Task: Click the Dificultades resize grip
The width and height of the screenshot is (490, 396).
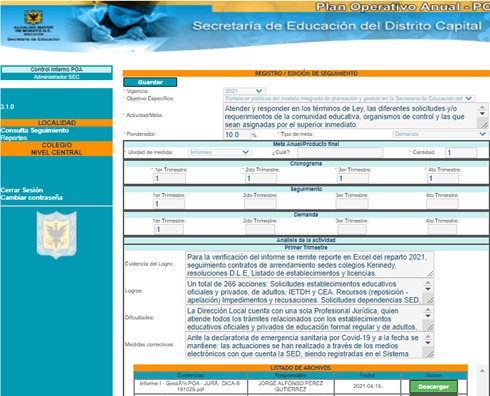Action: pyautogui.click(x=430, y=328)
